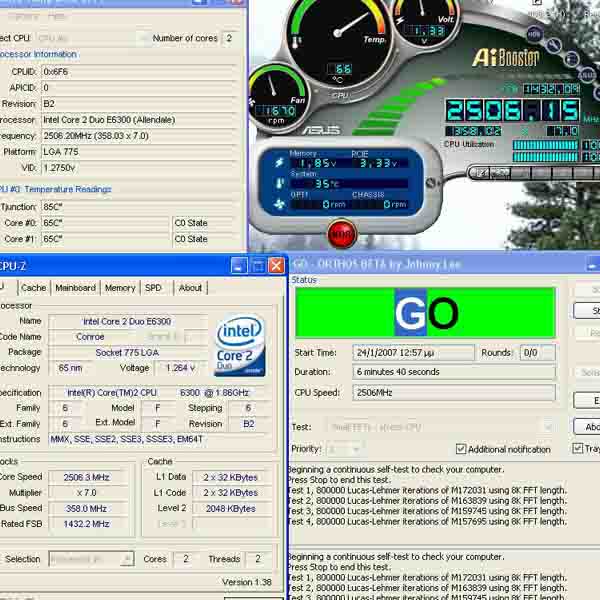Click the round button below the wrench button
This screenshot has width=600, height=600.
coord(571,59)
